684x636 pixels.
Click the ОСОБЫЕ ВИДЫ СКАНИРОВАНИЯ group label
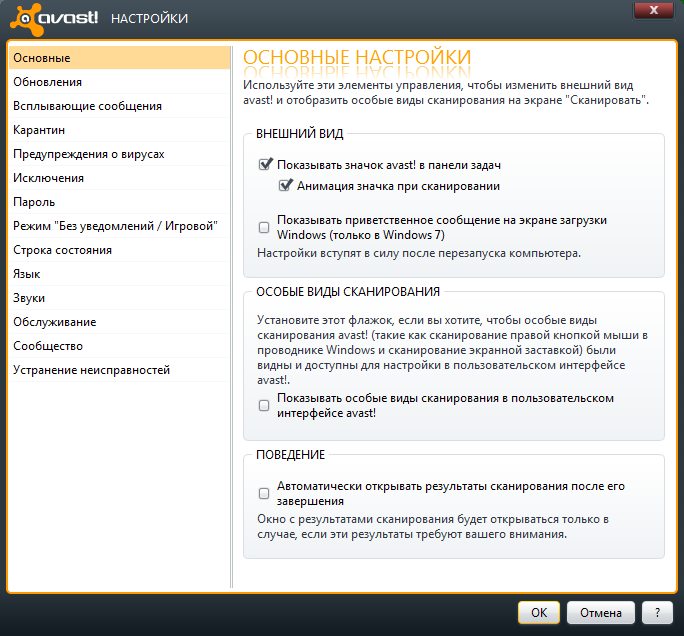[348, 291]
